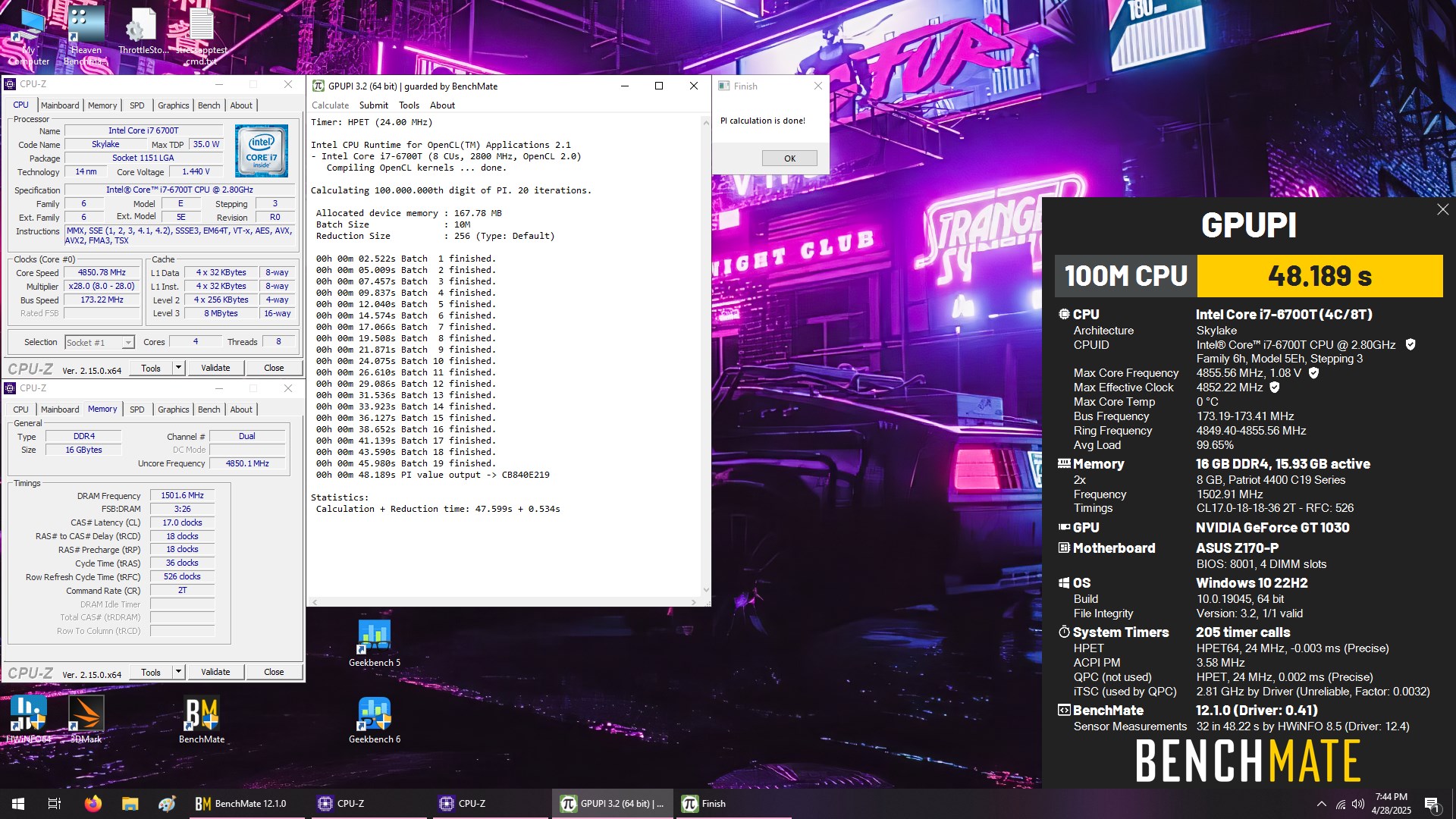Launch Firefox from the taskbar
Screen dimensions: 1456x819
click(x=93, y=804)
